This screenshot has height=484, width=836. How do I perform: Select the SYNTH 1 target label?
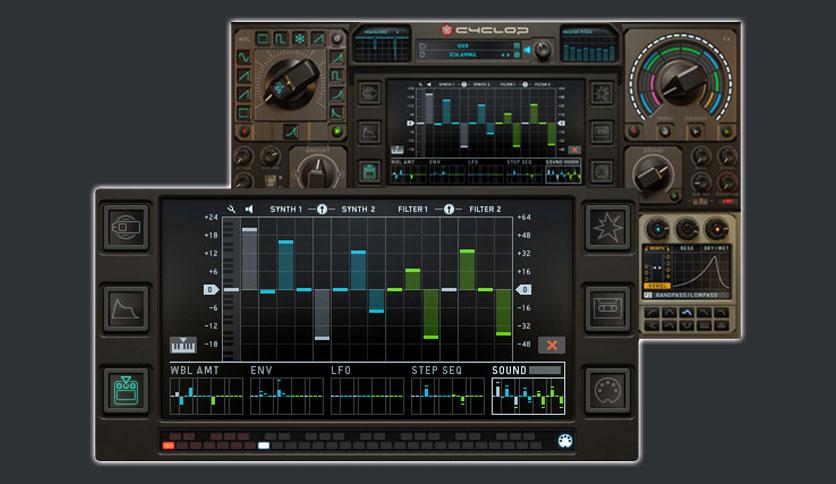tap(286, 209)
